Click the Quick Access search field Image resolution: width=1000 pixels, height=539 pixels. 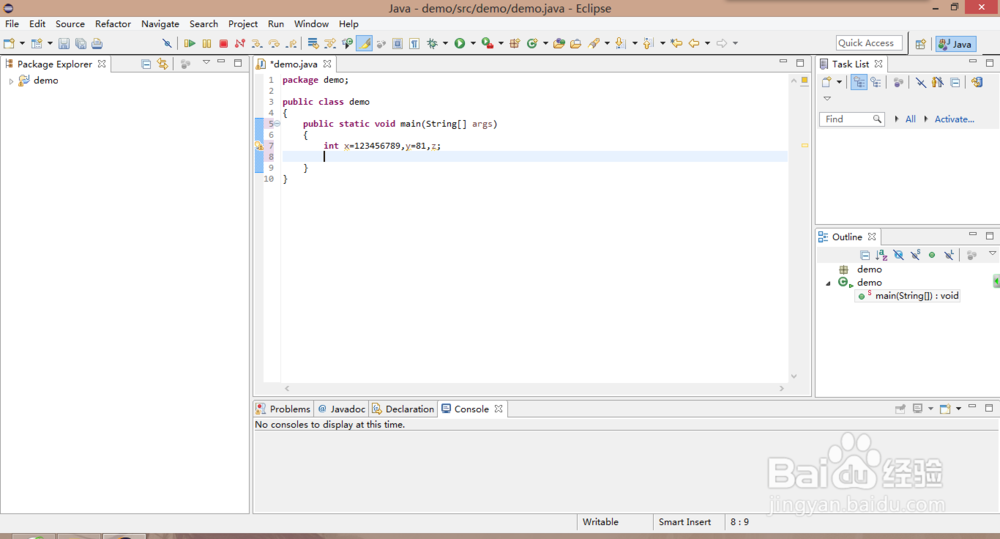click(x=869, y=43)
